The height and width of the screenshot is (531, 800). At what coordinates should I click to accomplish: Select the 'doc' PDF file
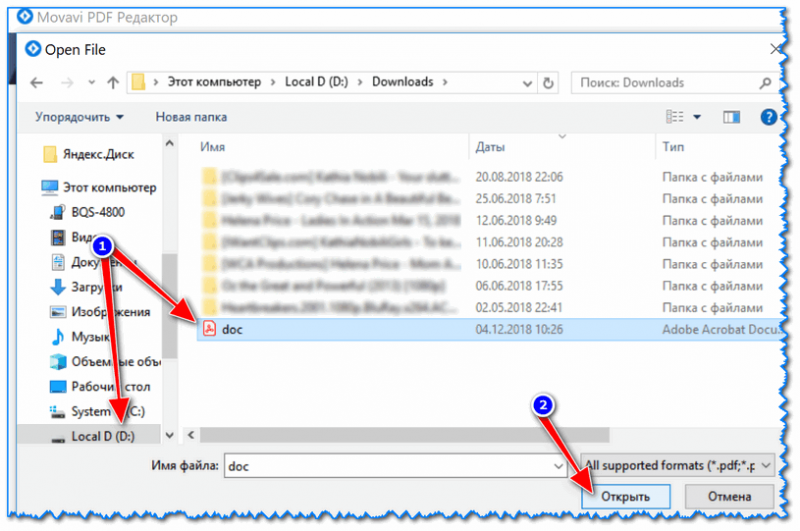pyautogui.click(x=488, y=330)
